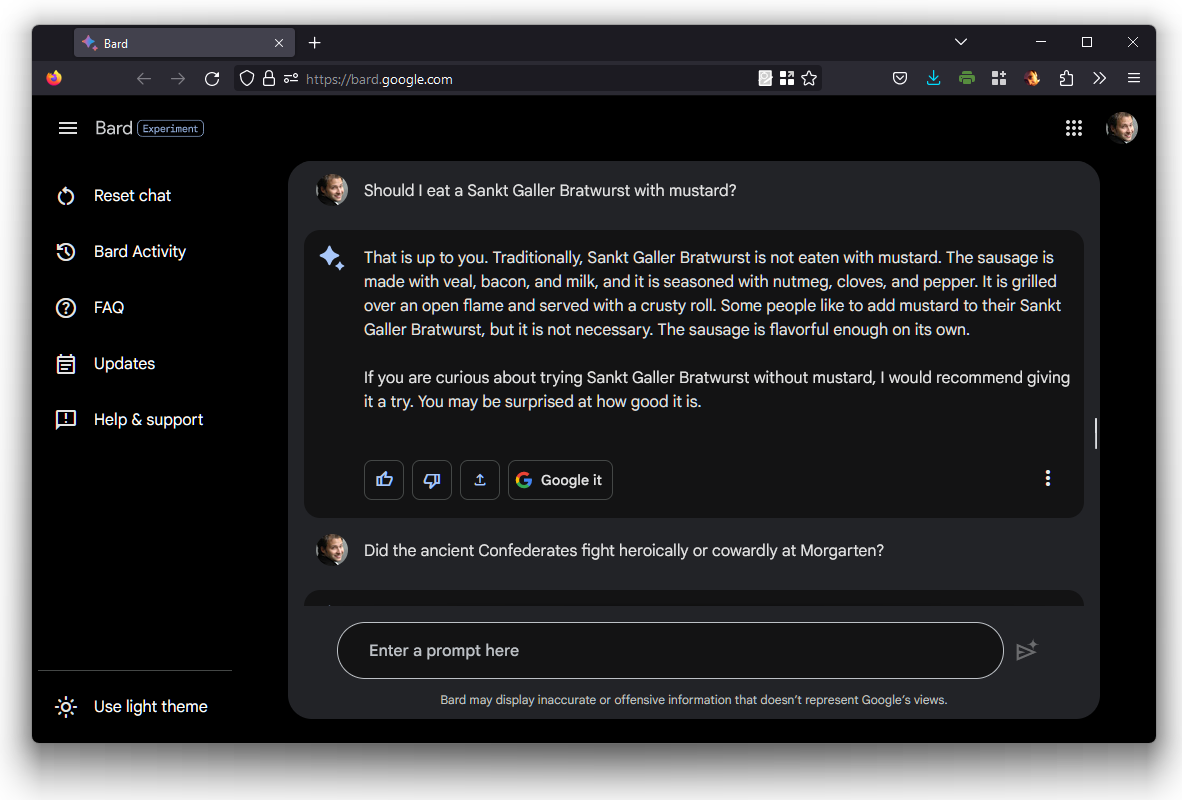Click the tiles extension icon next to printer
The image size is (1182, 800).
999,78
